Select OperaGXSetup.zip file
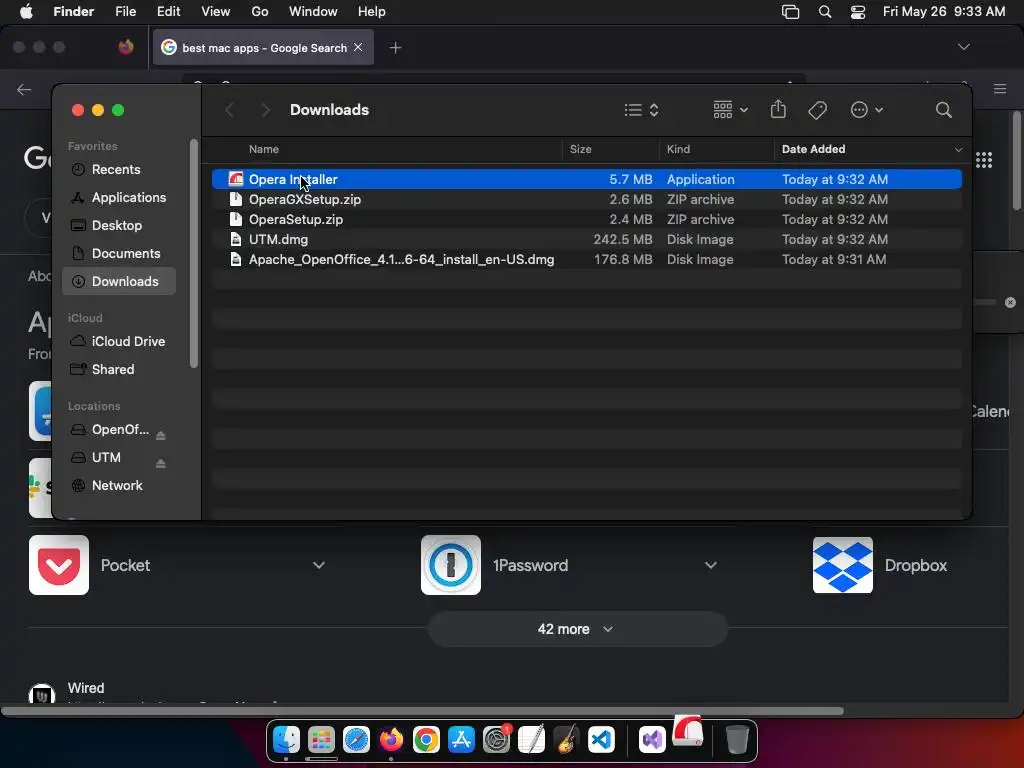Viewport: 1024px width, 768px height. (x=586, y=199)
